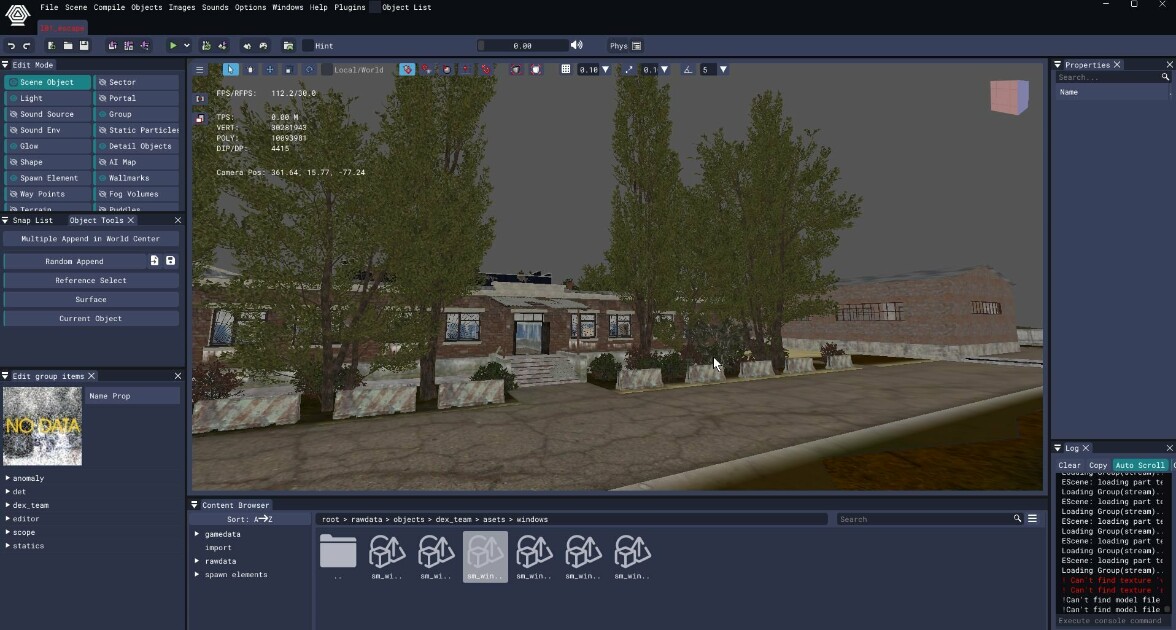This screenshot has width=1176, height=630.
Task: Toggle visibility eye for Light
Action: (13, 98)
